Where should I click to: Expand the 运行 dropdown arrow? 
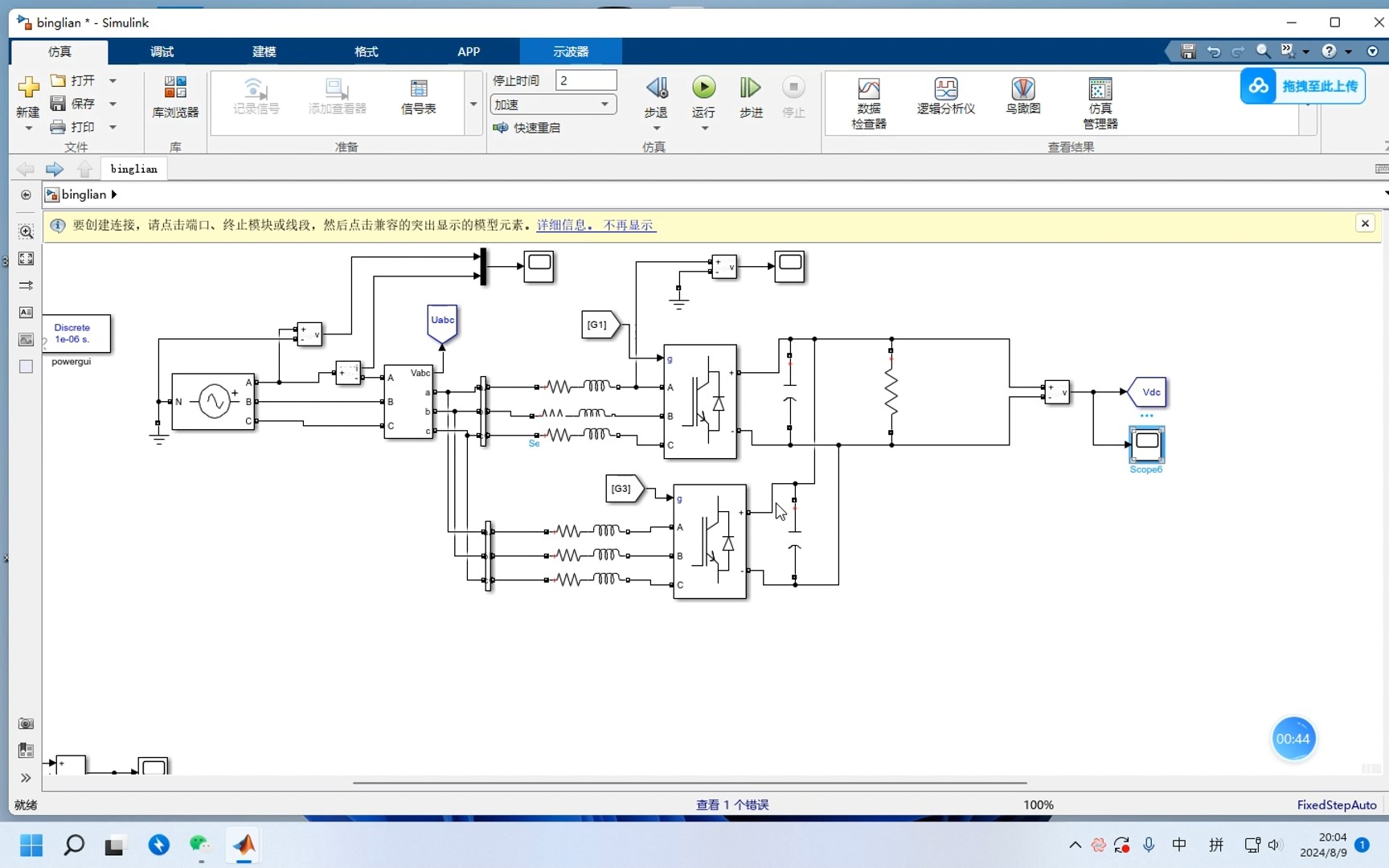704,129
